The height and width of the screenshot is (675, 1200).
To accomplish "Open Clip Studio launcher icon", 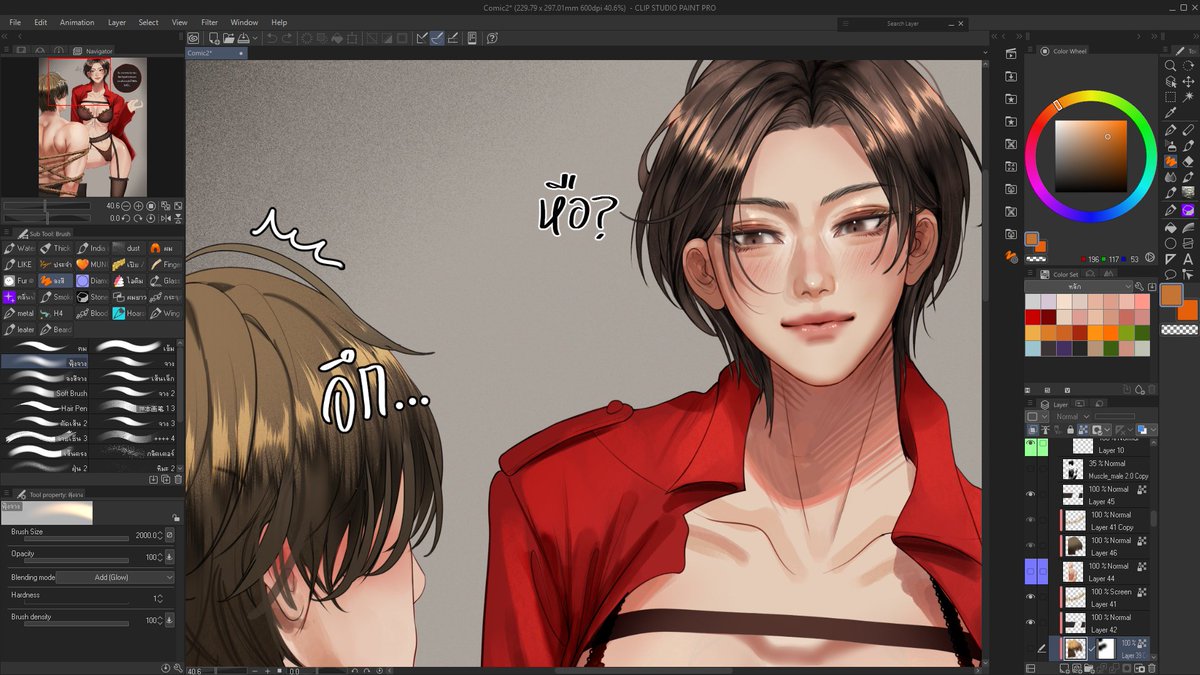I will click(193, 38).
